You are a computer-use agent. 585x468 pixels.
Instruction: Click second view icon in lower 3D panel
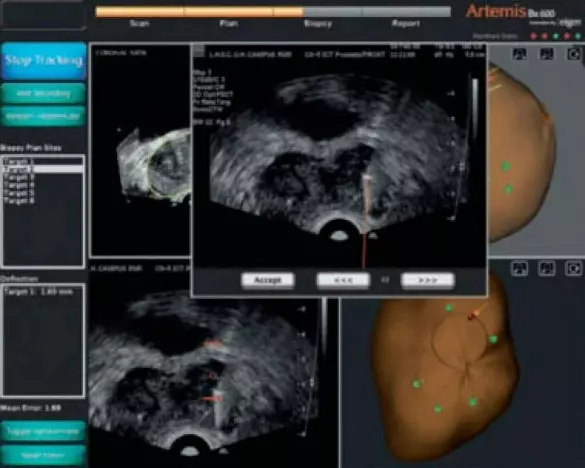[x=547, y=268]
